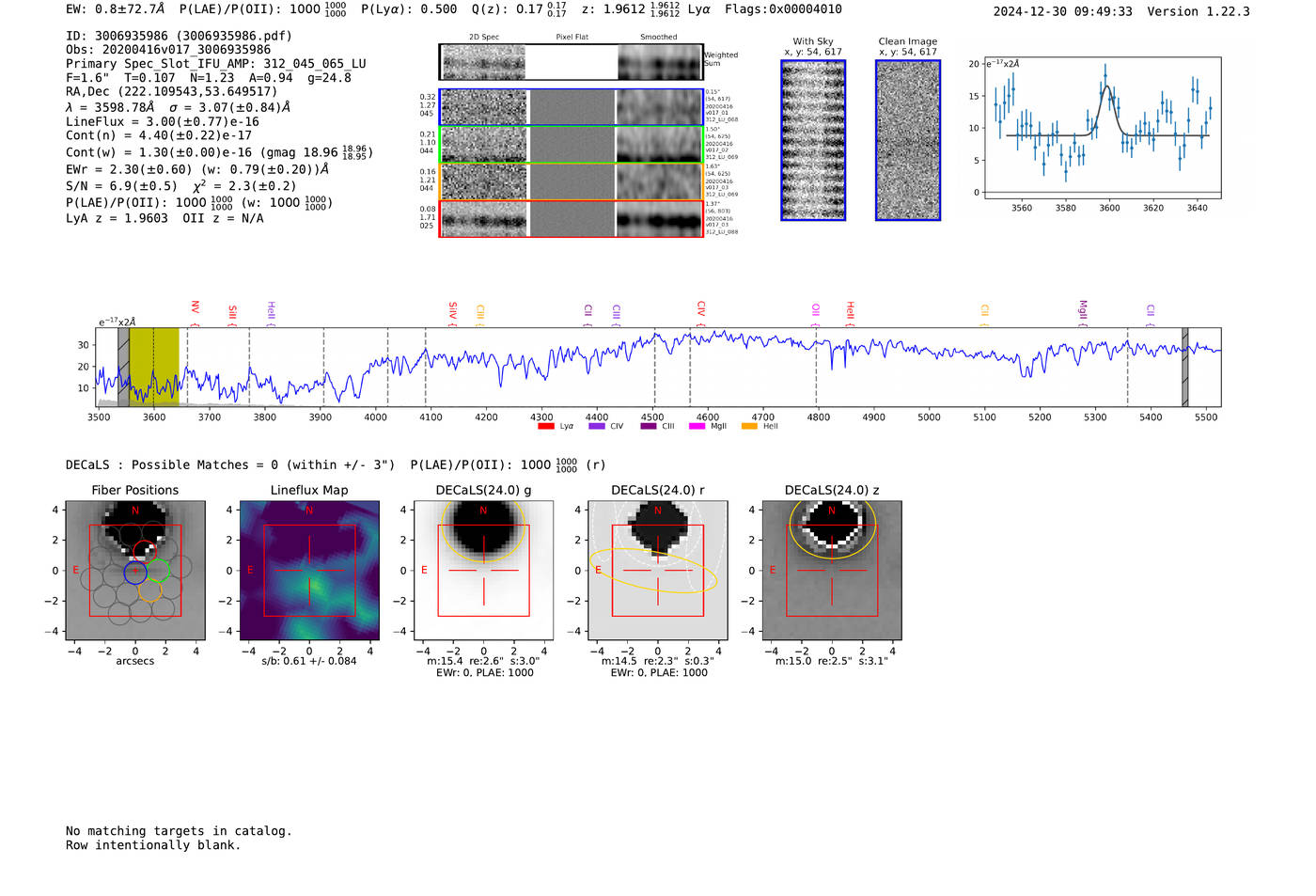Select the "Row intentionally blank." text
This screenshot has width=1316, height=896.
tap(153, 845)
